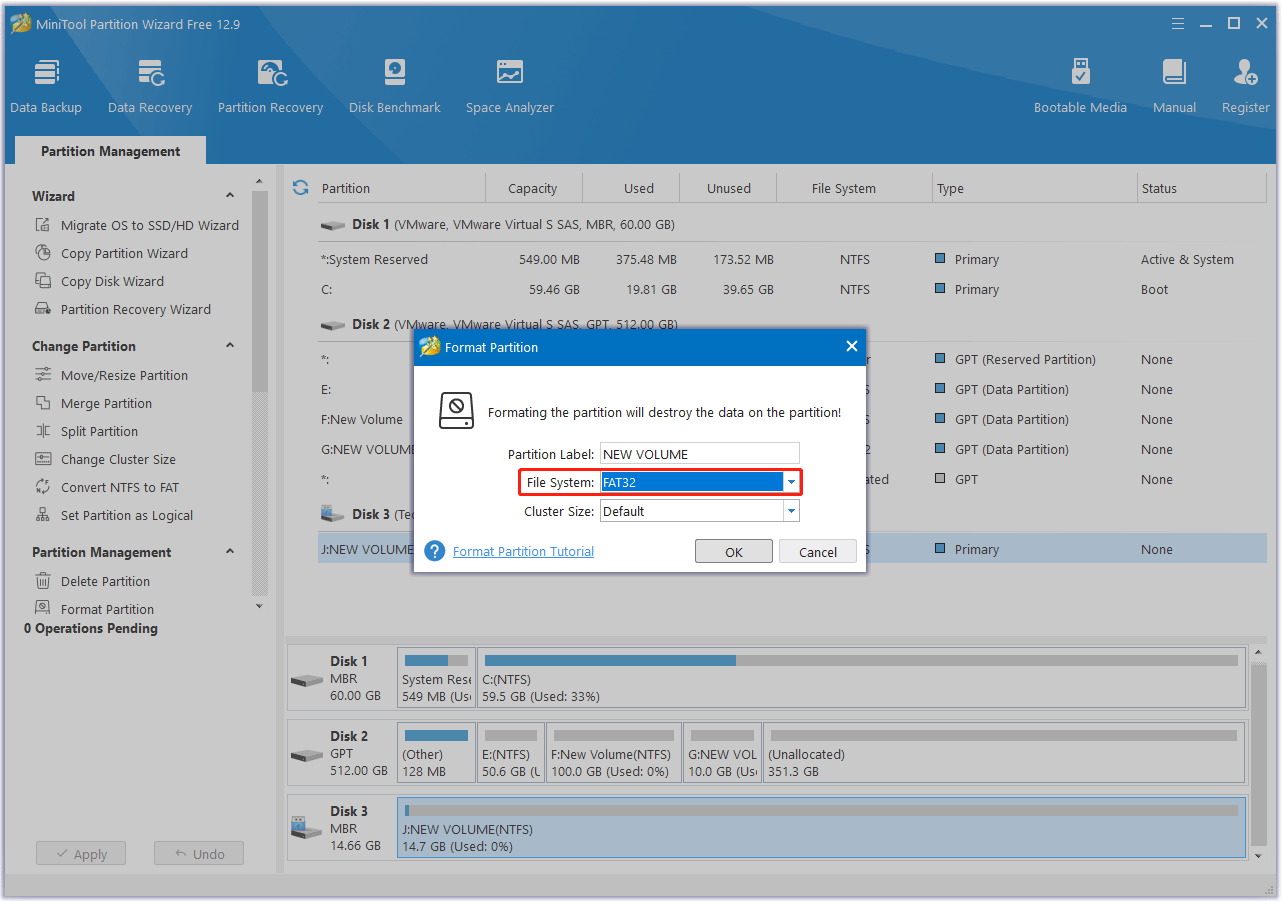Choose Set Partition as Logical
The image size is (1282, 902).
114,515
